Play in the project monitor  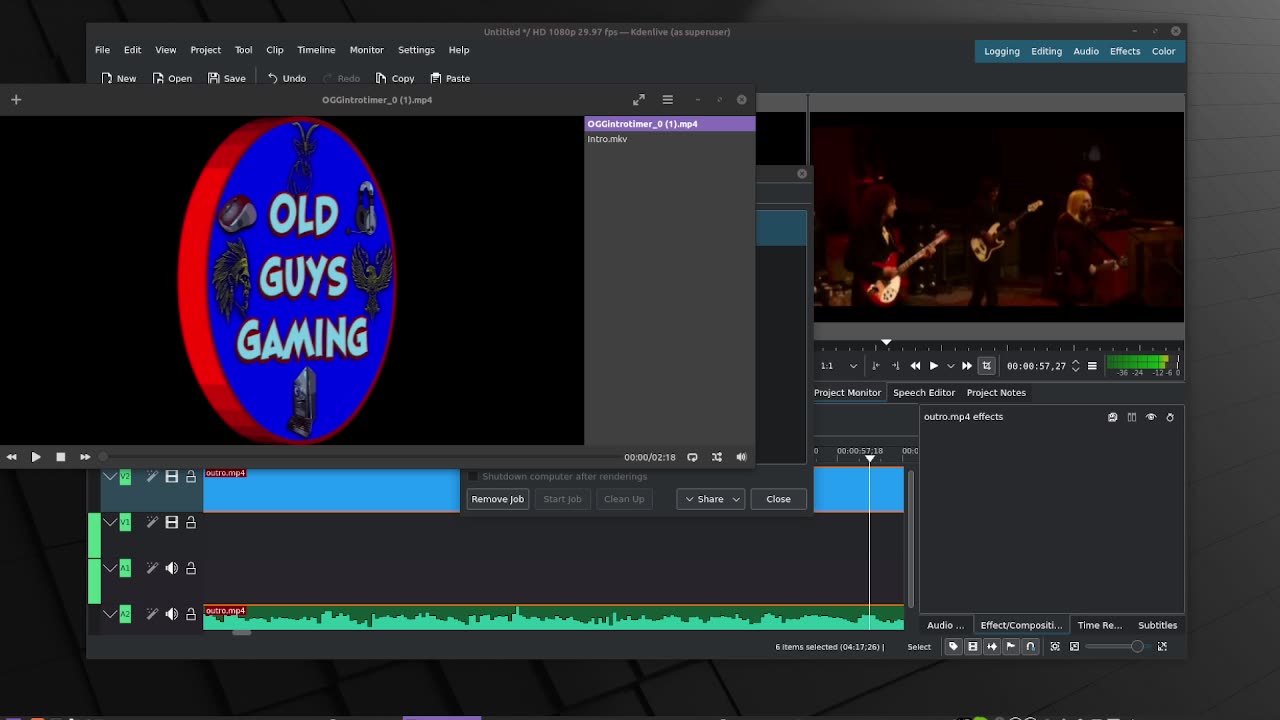[934, 366]
